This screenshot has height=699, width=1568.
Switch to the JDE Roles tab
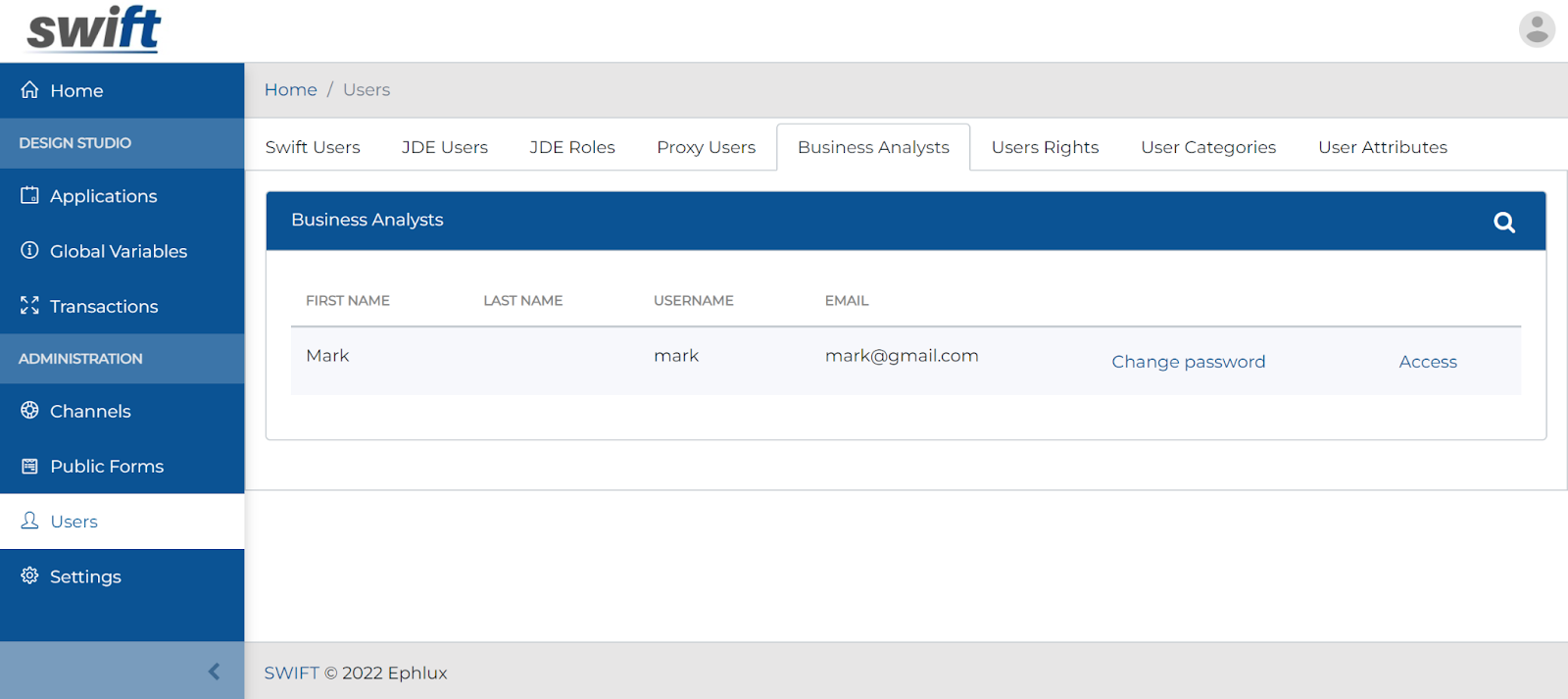click(572, 147)
